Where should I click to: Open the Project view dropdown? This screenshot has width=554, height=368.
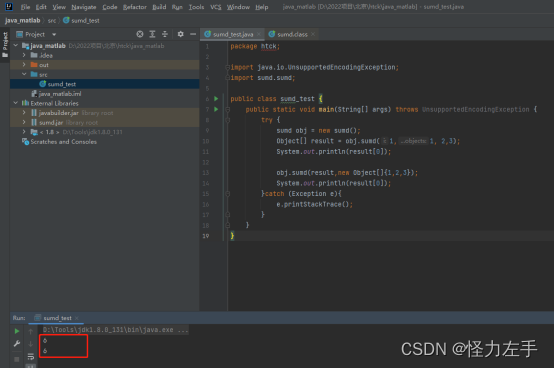[x=54, y=34]
